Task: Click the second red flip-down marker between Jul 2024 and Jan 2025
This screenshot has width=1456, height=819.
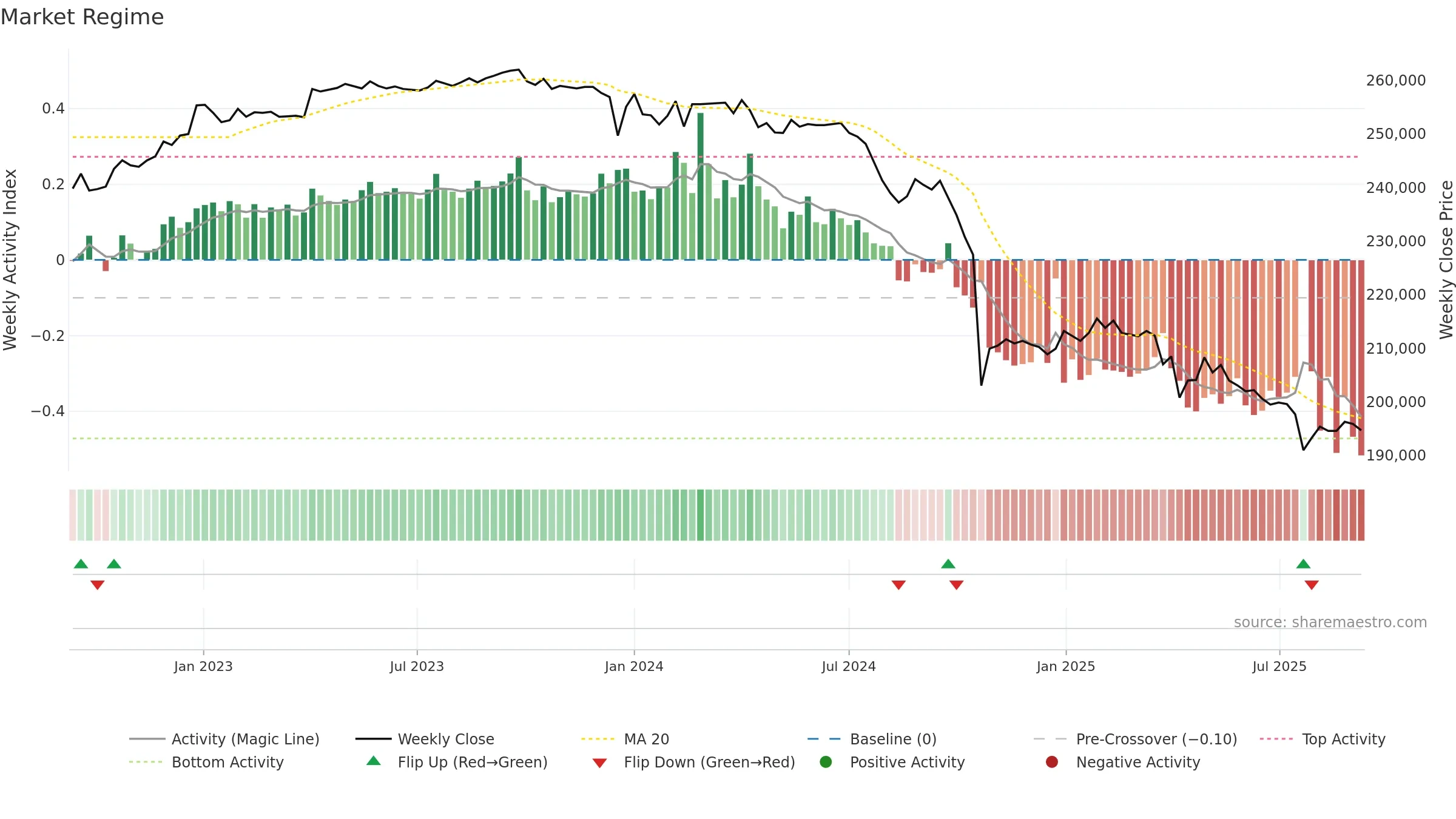Action: tap(957, 585)
